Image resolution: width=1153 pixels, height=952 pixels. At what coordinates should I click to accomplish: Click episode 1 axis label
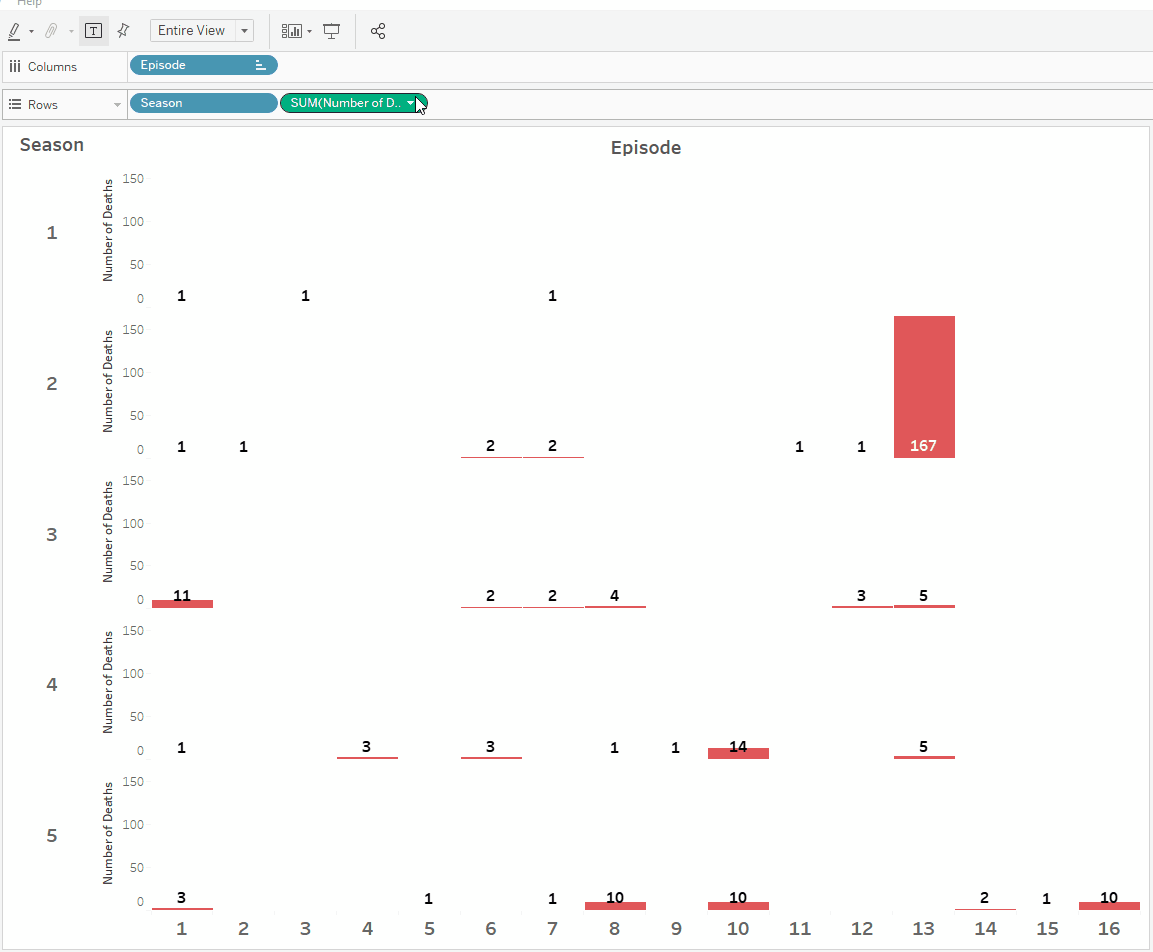pos(182,928)
